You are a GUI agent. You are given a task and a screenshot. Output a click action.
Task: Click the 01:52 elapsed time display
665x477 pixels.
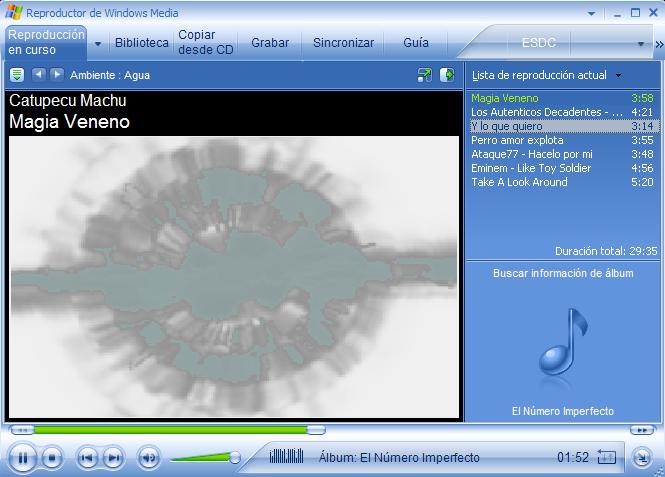[x=573, y=457]
